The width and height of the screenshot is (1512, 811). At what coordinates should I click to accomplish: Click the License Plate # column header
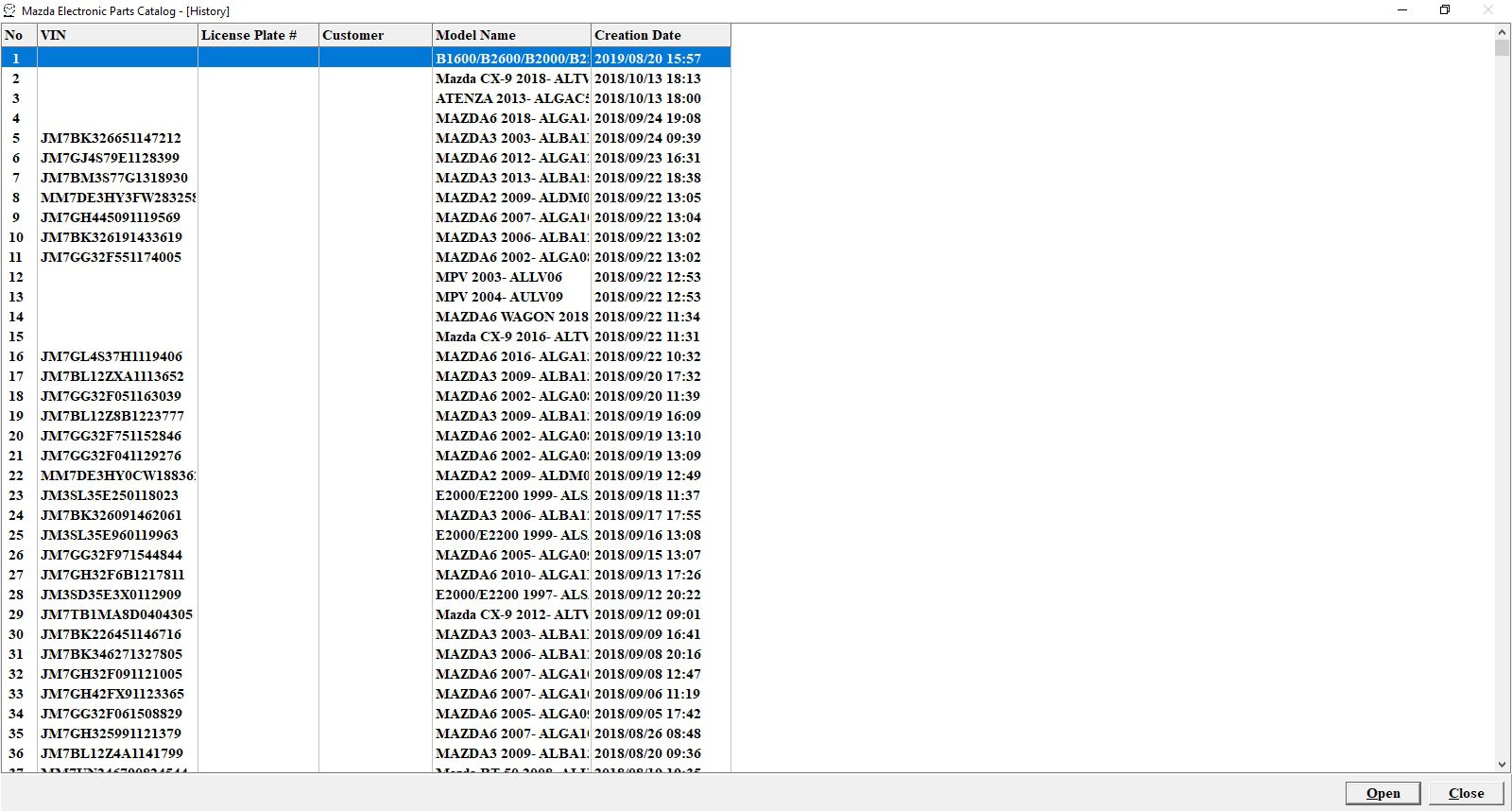pos(258,35)
